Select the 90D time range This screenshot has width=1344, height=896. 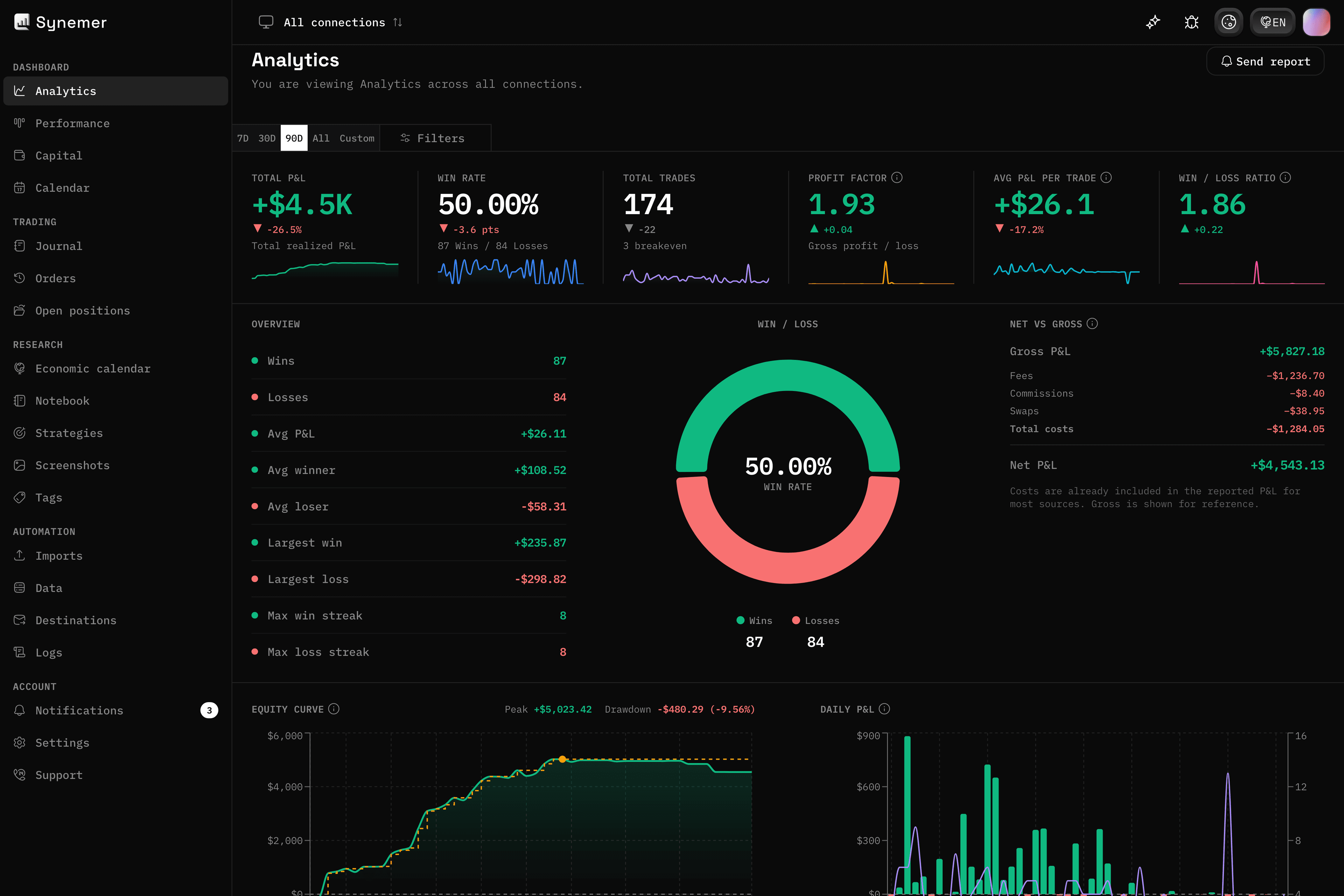[294, 138]
